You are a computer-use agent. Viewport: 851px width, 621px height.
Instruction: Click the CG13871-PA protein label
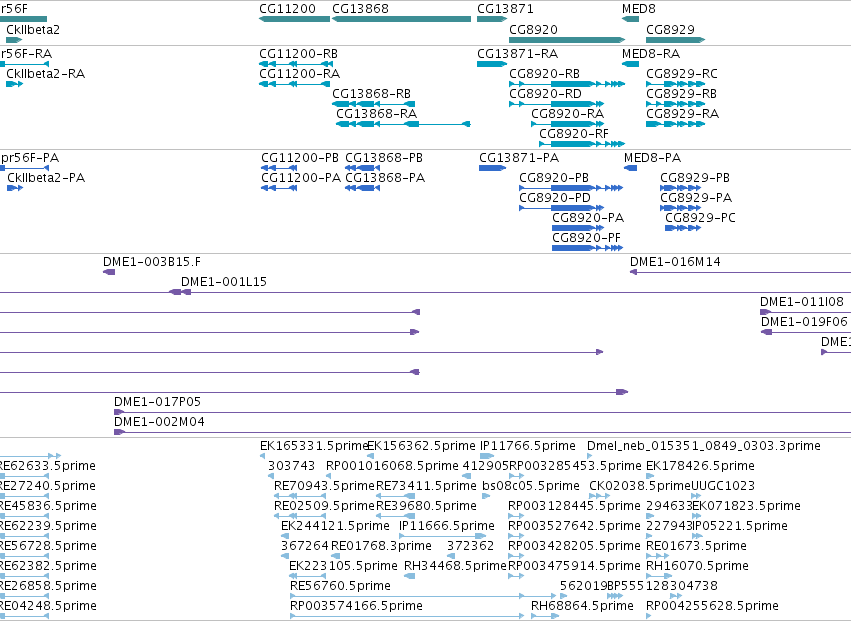click(x=519, y=158)
